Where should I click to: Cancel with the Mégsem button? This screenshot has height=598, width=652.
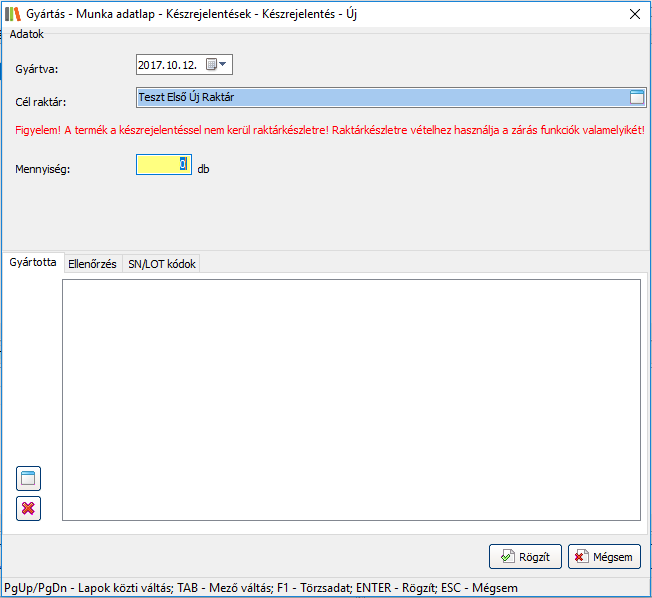click(604, 556)
